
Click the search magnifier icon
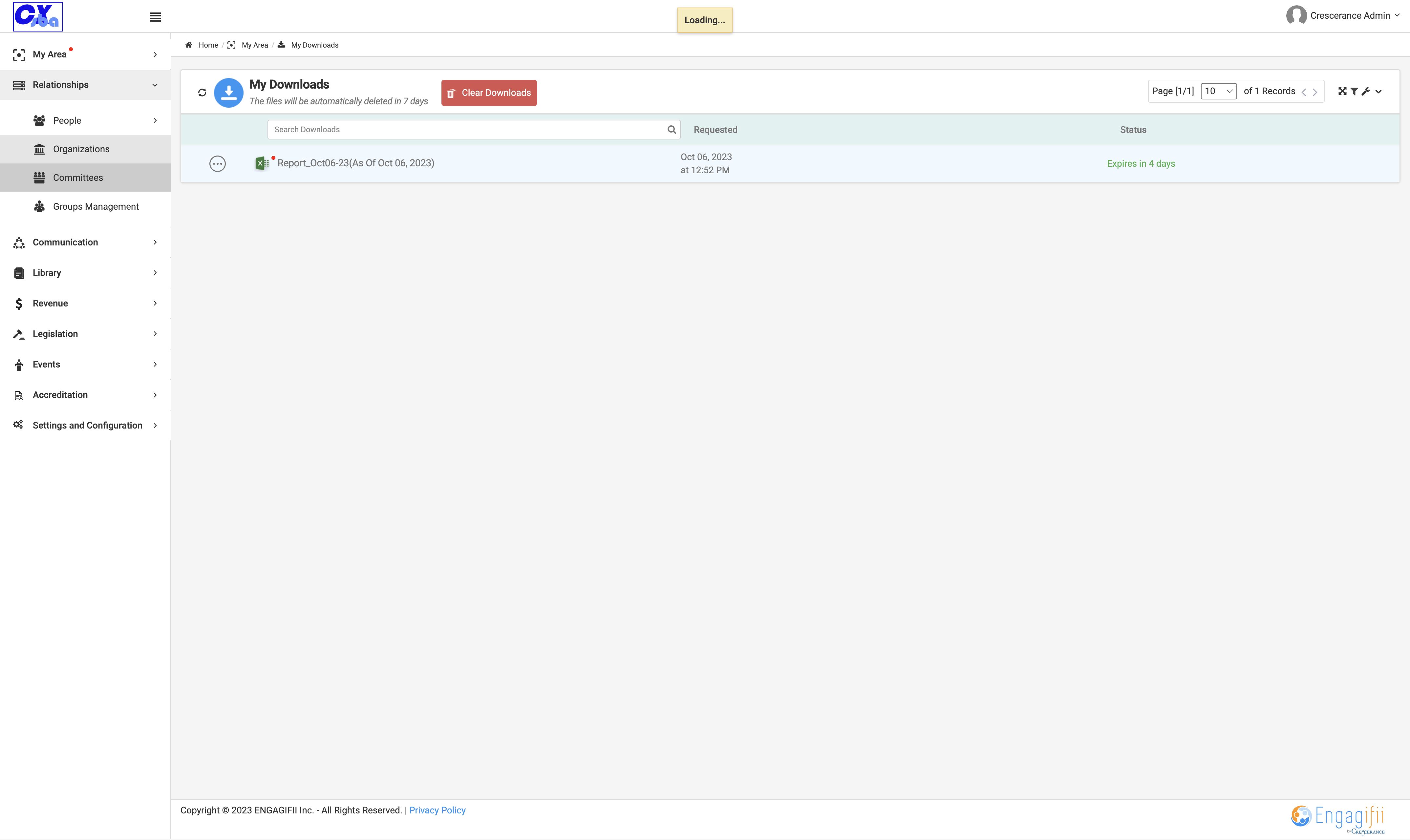[x=671, y=130]
